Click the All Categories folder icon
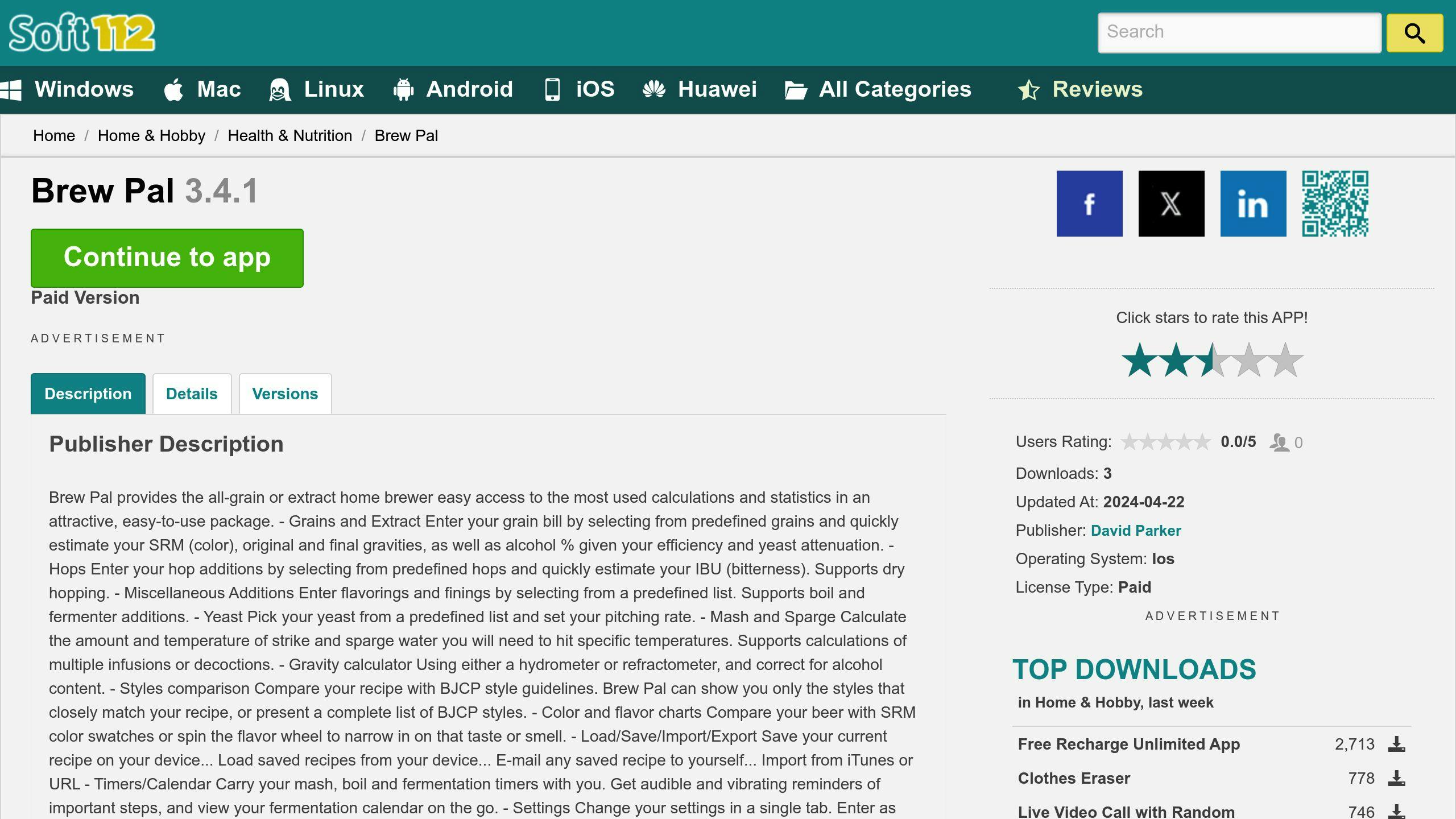Screen dimensions: 1456x819 coord(796,90)
